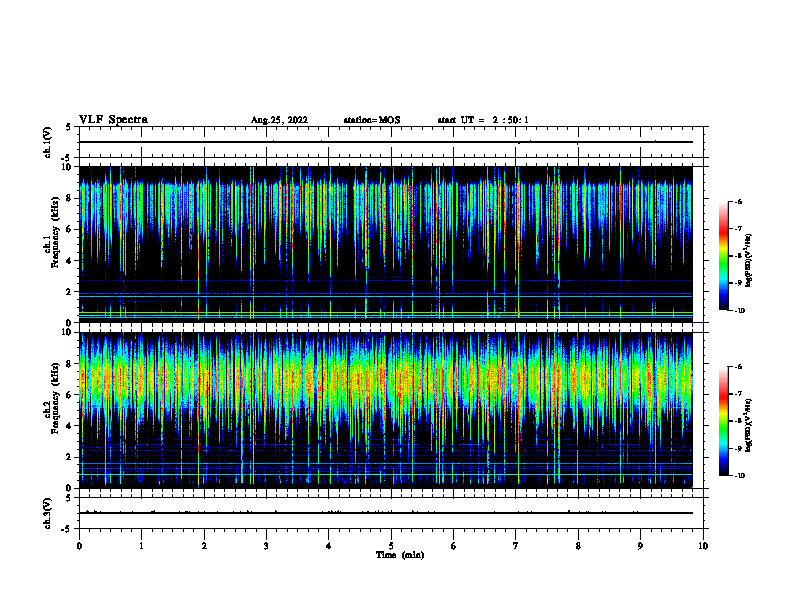Click the ch.1 frequency axis tick "6"
792x612 pixels.
(x=70, y=229)
